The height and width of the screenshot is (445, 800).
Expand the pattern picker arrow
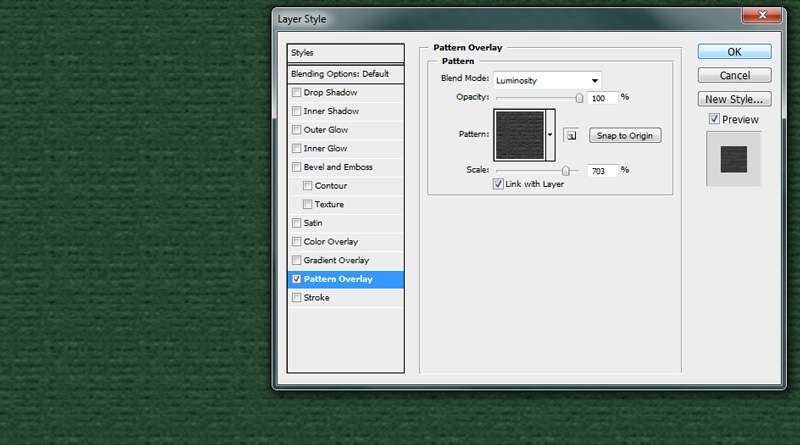point(550,135)
